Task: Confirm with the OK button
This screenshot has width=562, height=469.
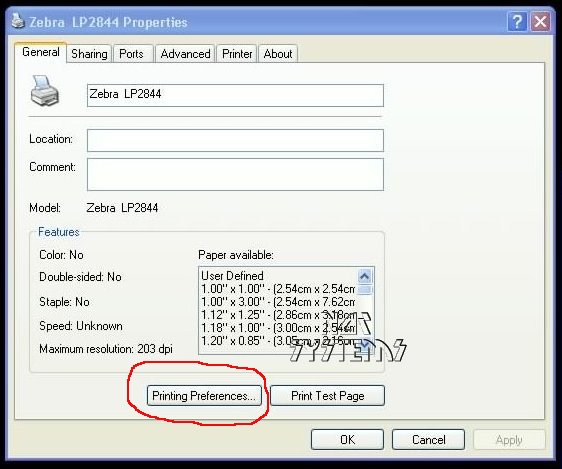Action: tap(347, 439)
